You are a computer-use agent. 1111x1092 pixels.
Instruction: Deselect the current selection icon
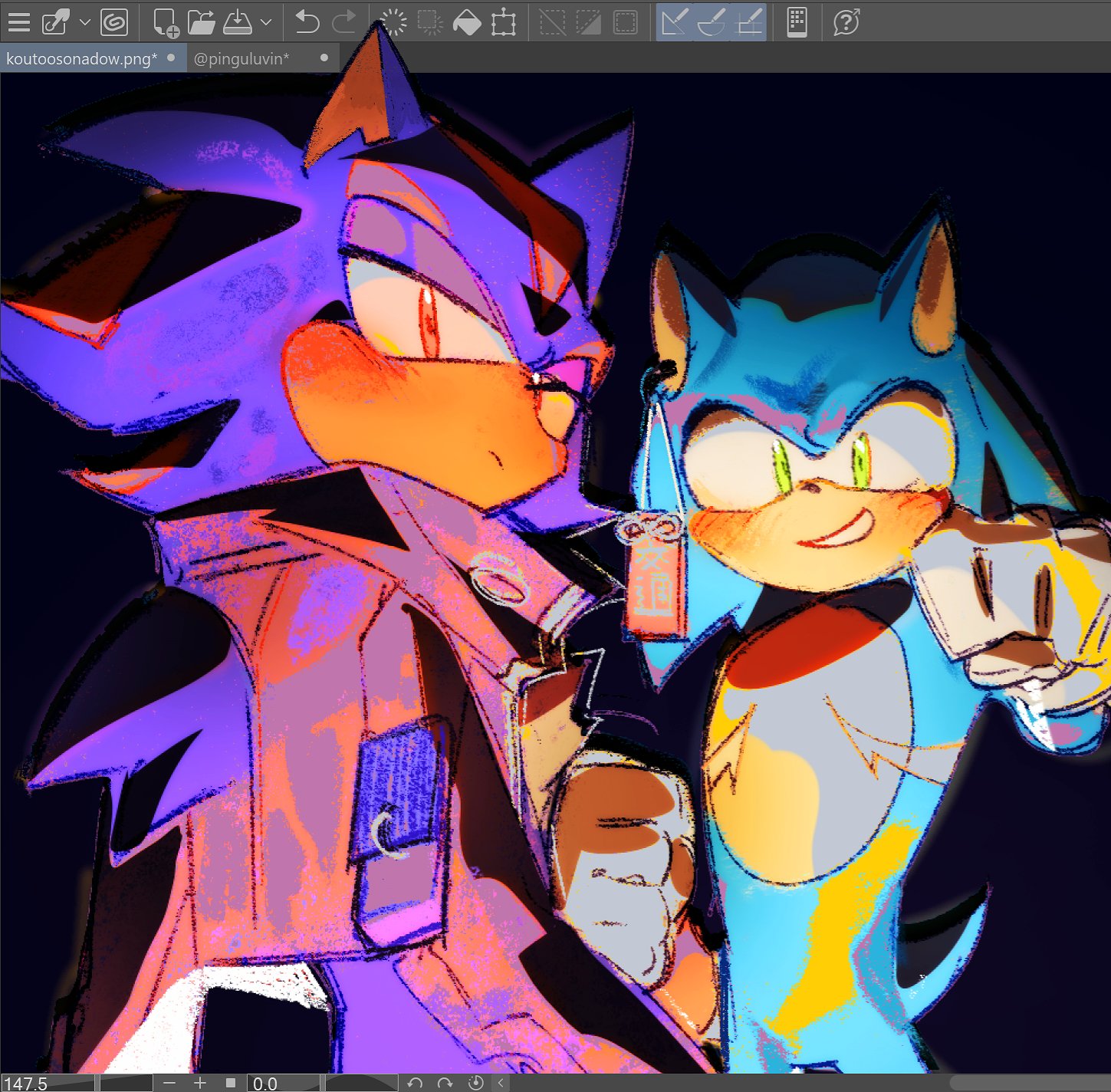pos(553,22)
